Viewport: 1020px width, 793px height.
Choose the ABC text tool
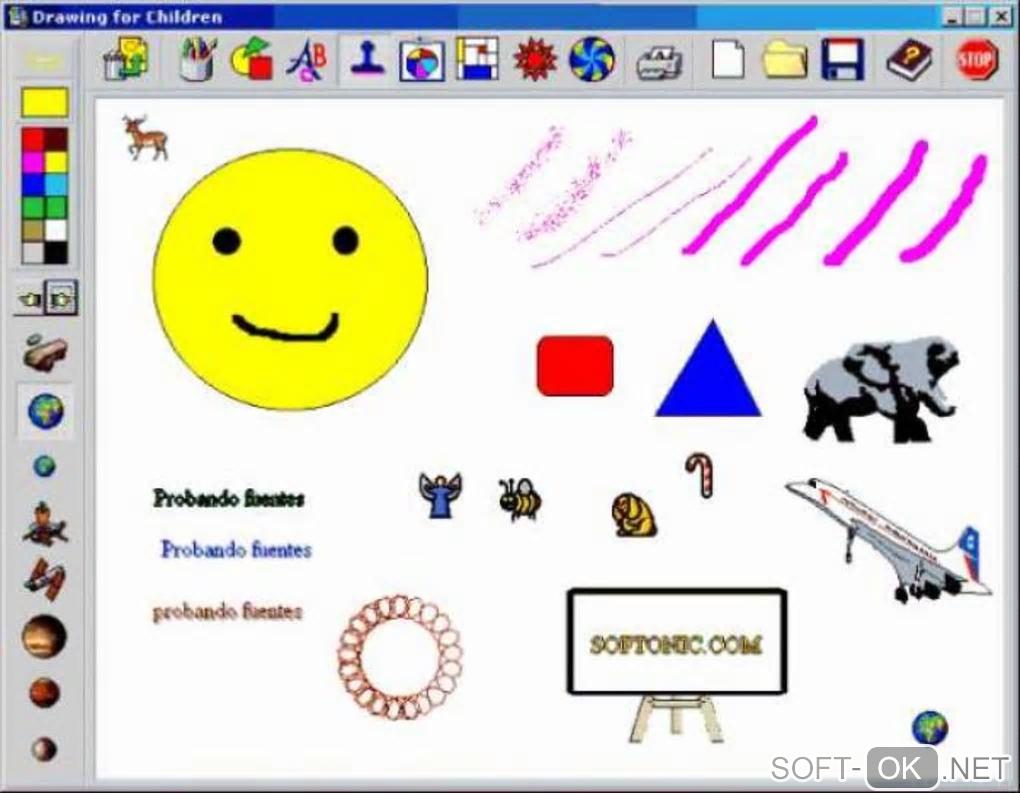coord(306,60)
